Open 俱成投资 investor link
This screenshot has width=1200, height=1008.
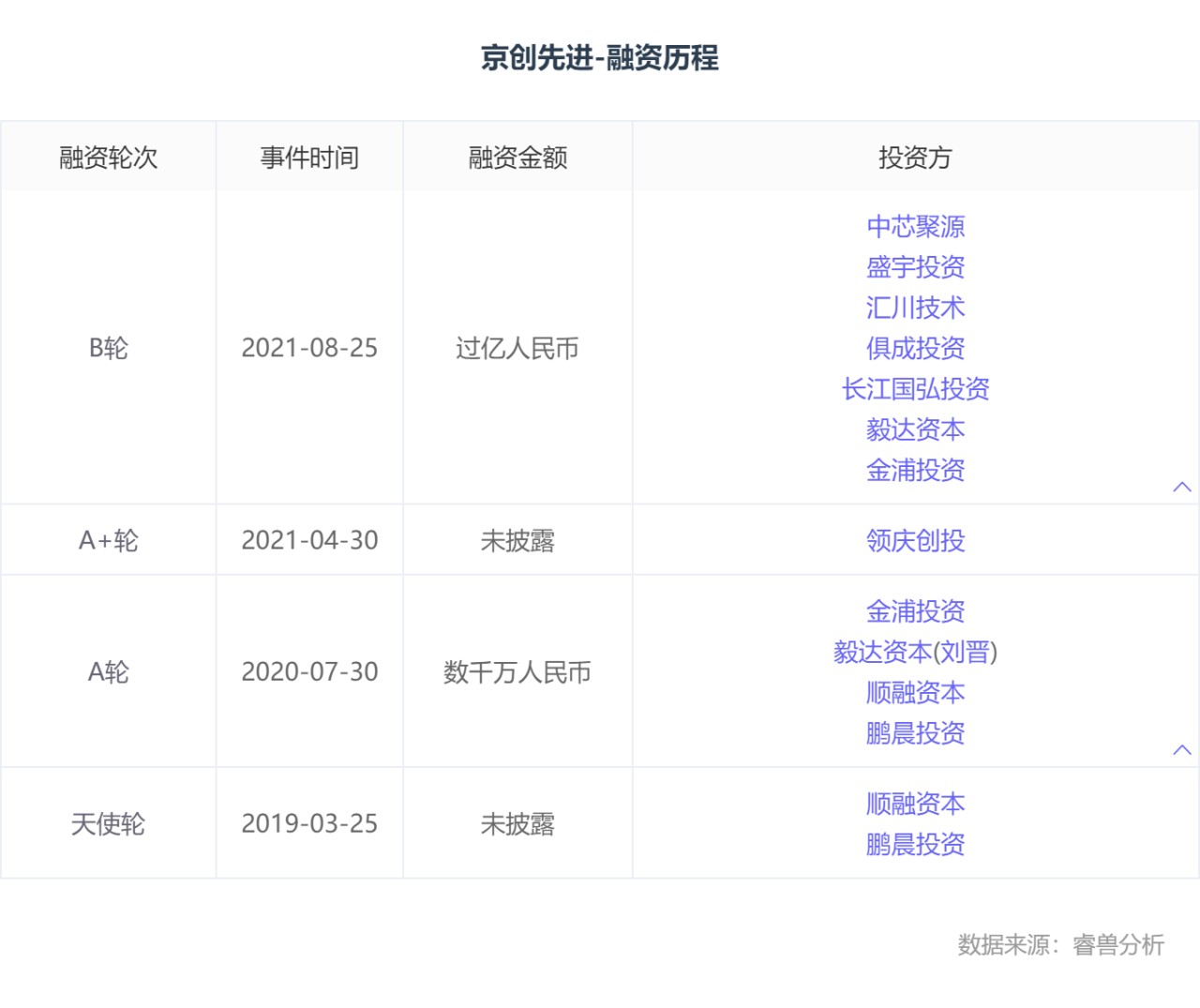point(915,349)
